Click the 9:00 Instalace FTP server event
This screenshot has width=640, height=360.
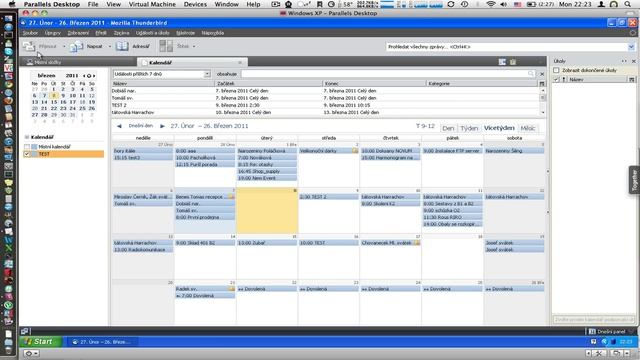coord(452,151)
